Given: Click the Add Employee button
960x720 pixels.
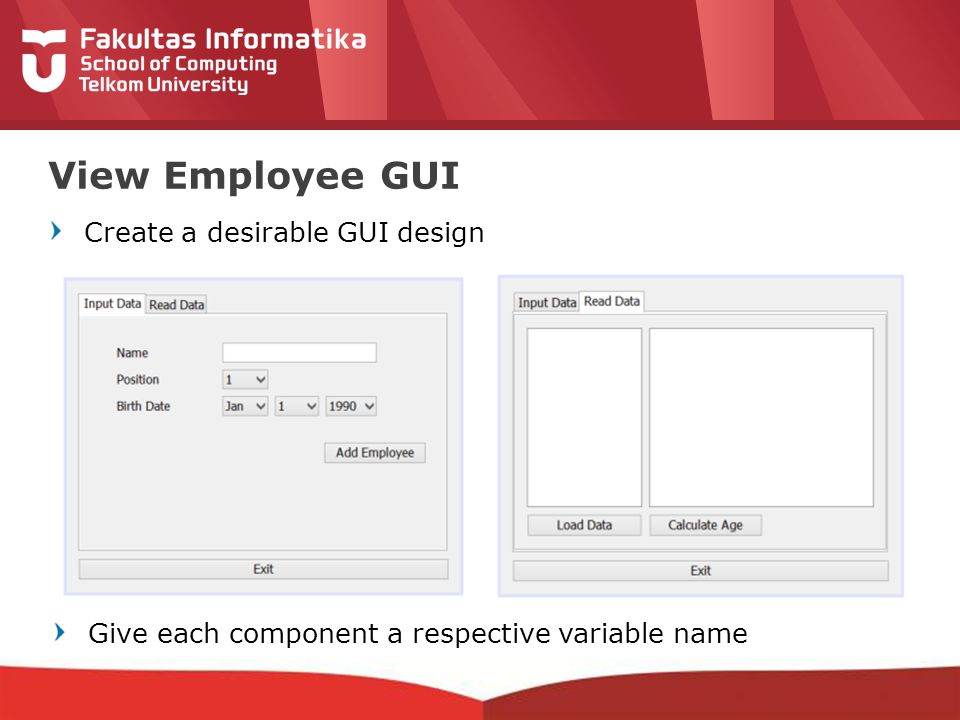Looking at the screenshot, I should [375, 452].
